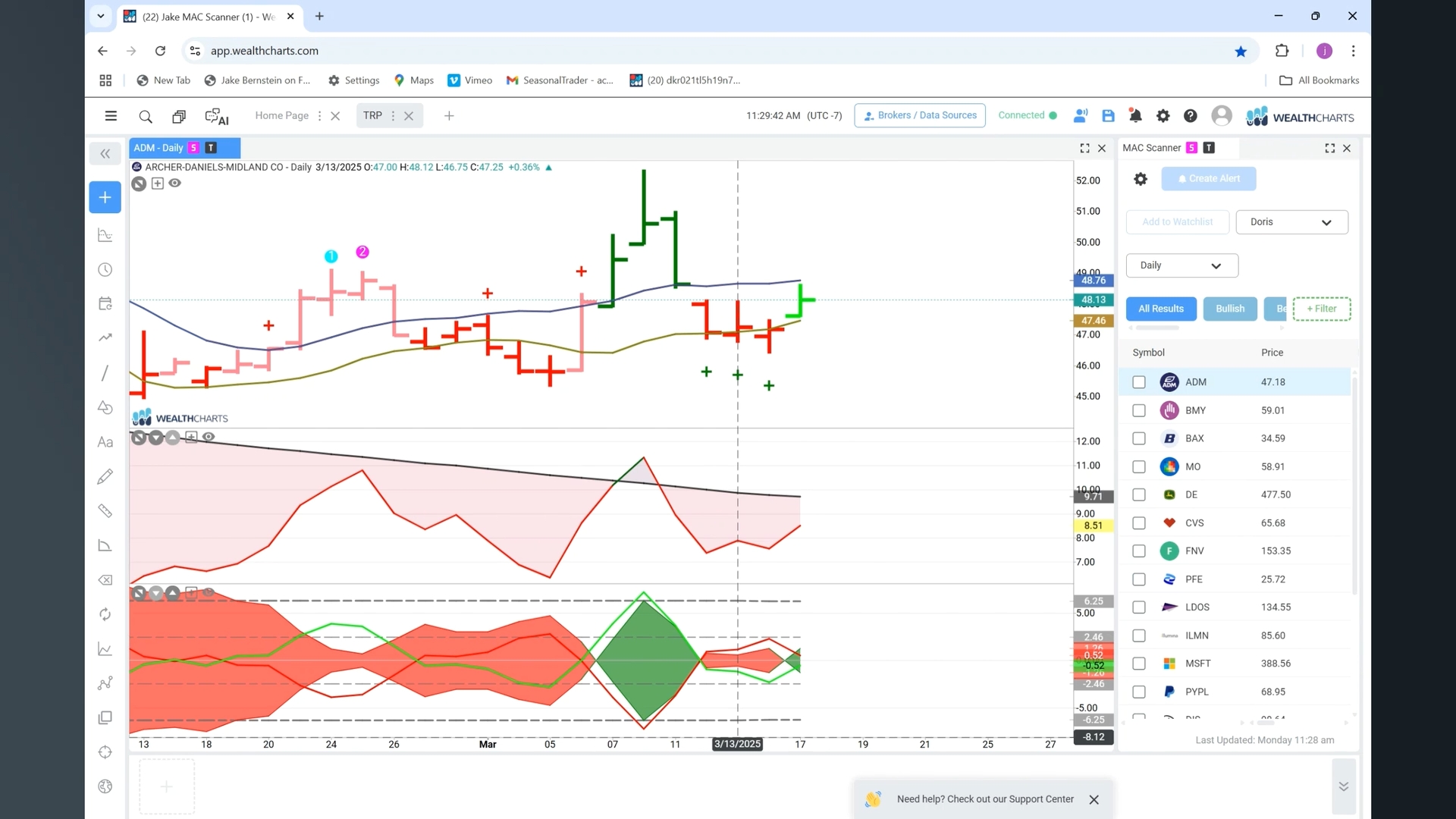This screenshot has height=819, width=1456.
Task: Show All Results filter tab
Action: pyautogui.click(x=1161, y=309)
